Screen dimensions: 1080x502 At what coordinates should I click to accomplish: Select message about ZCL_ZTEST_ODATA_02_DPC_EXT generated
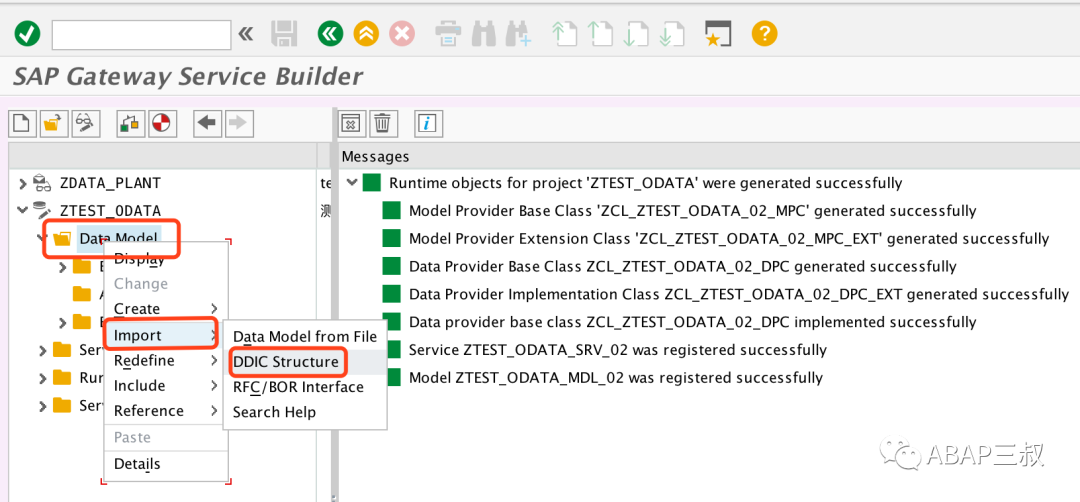(x=739, y=295)
